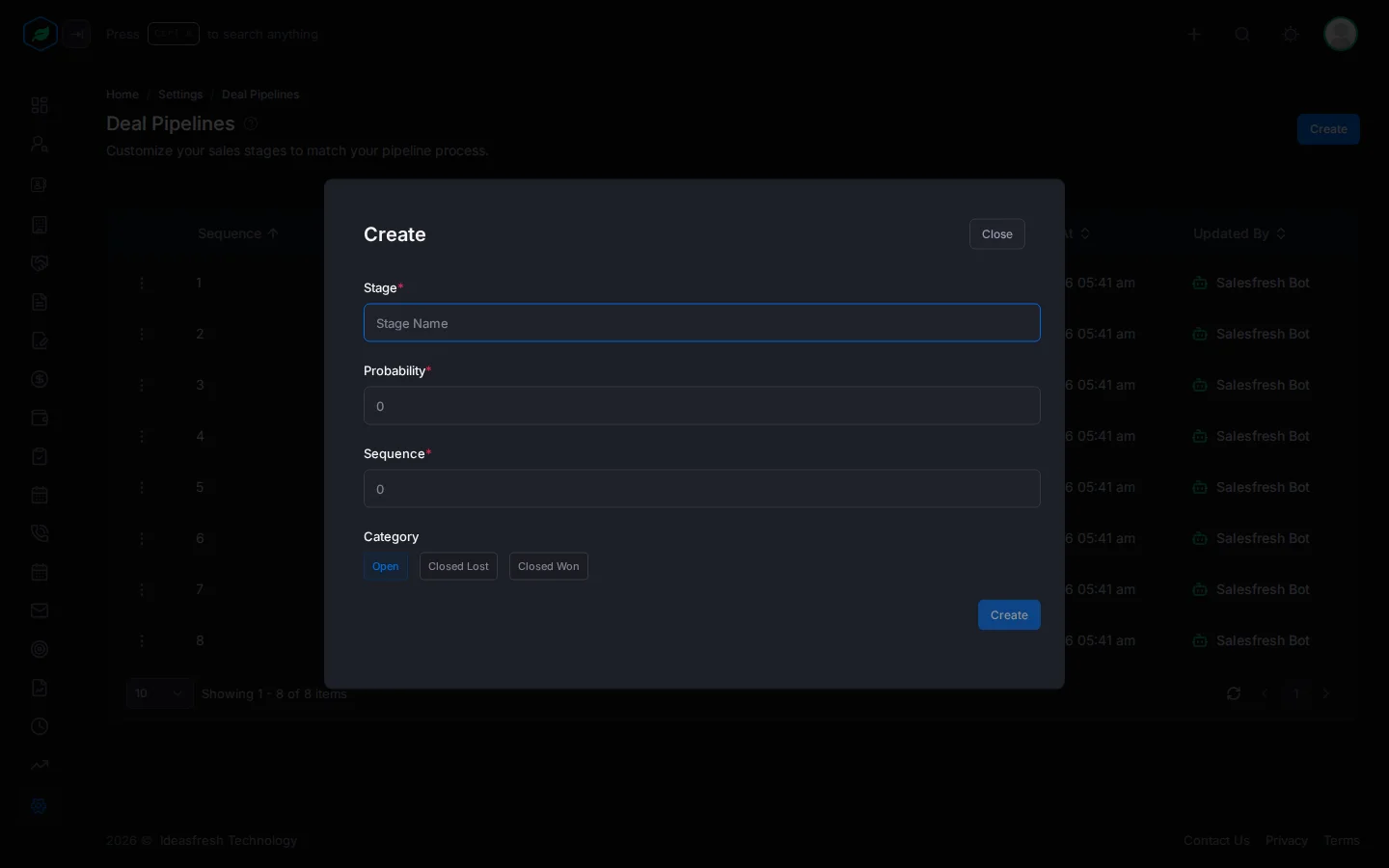
Task: Open the dashboard grid icon in sidebar
Action: click(x=40, y=105)
